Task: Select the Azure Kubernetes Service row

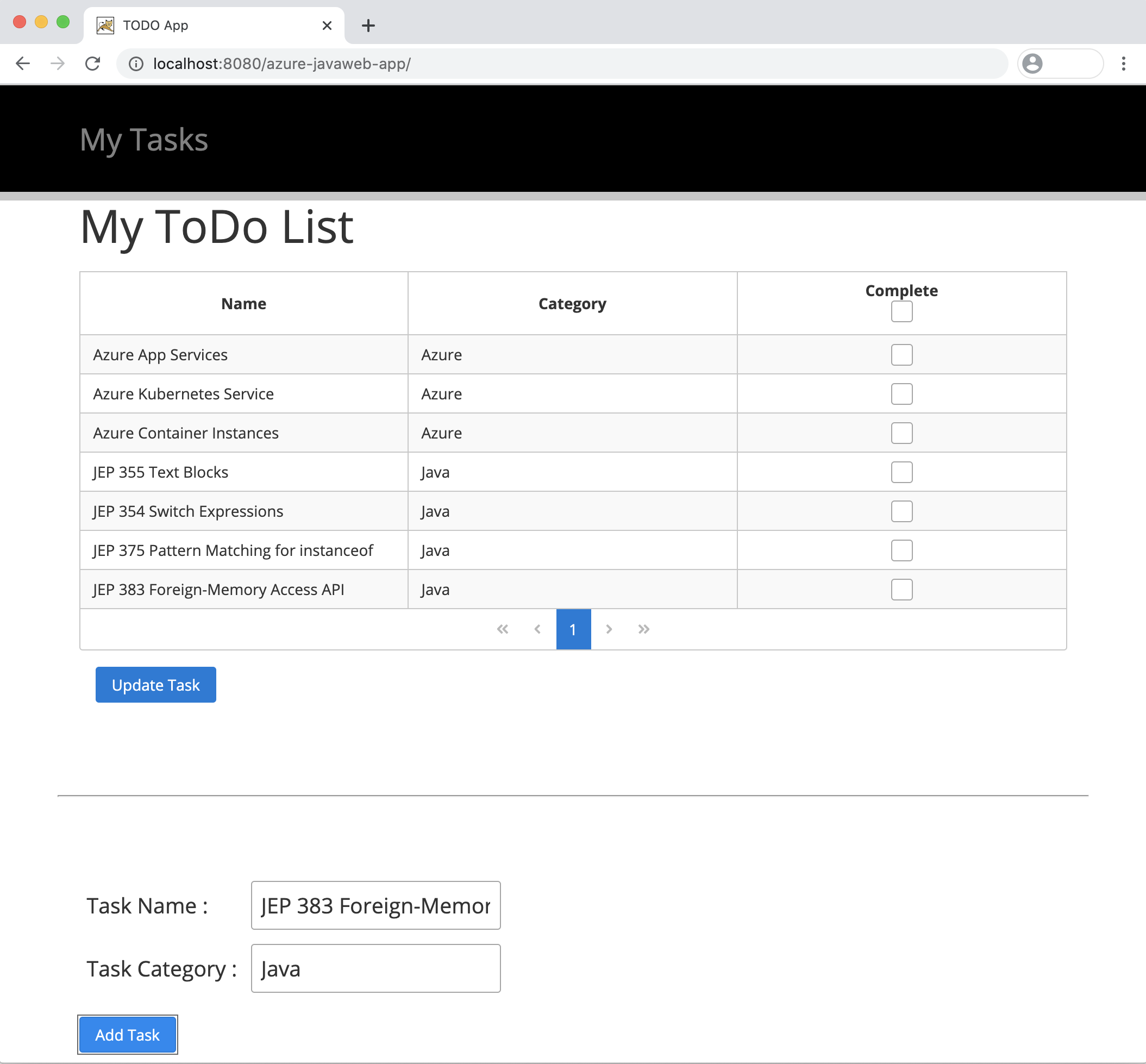Action: tap(573, 393)
